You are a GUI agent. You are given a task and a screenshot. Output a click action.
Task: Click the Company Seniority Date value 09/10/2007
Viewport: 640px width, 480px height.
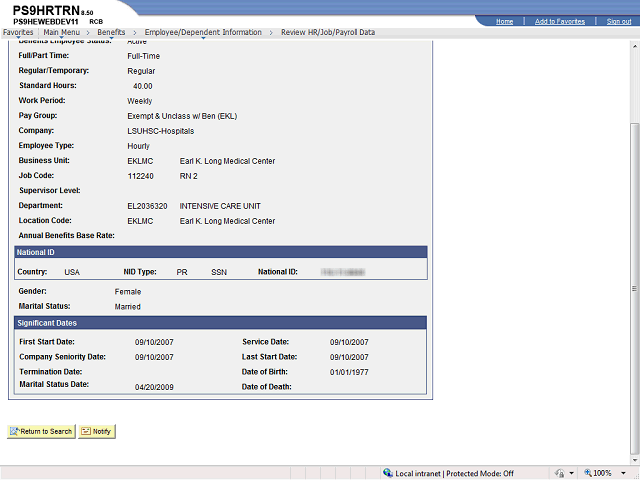154,357
